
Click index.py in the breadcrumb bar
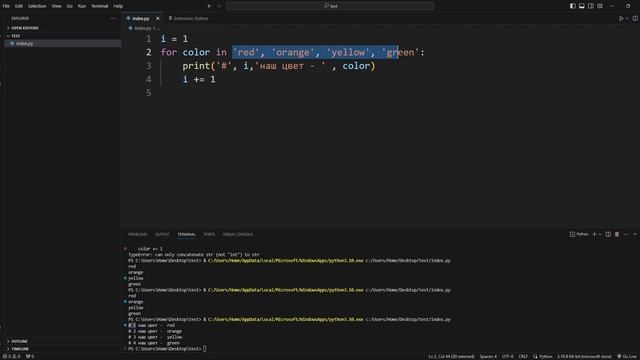pos(142,29)
